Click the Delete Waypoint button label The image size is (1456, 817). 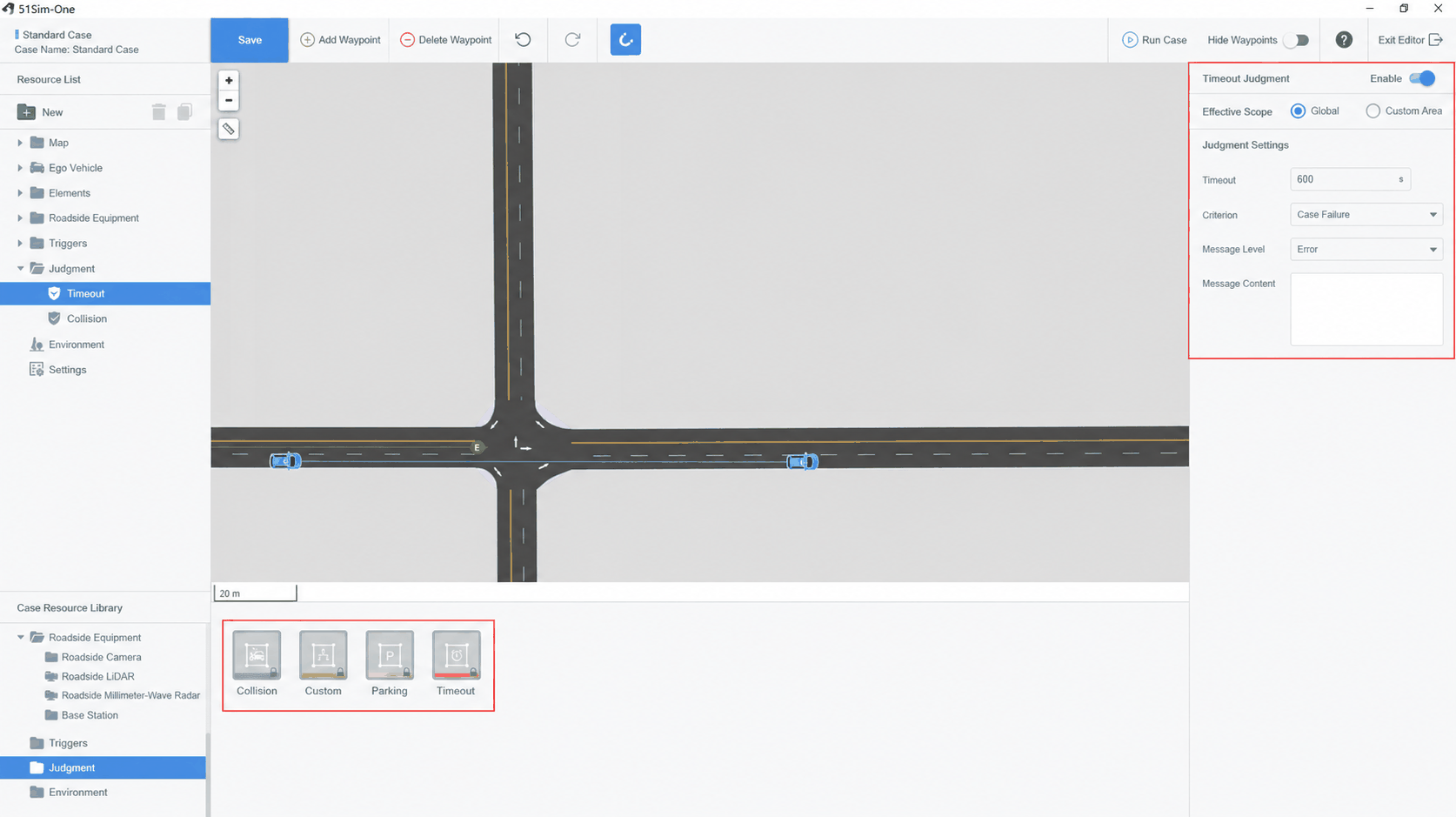coord(455,40)
